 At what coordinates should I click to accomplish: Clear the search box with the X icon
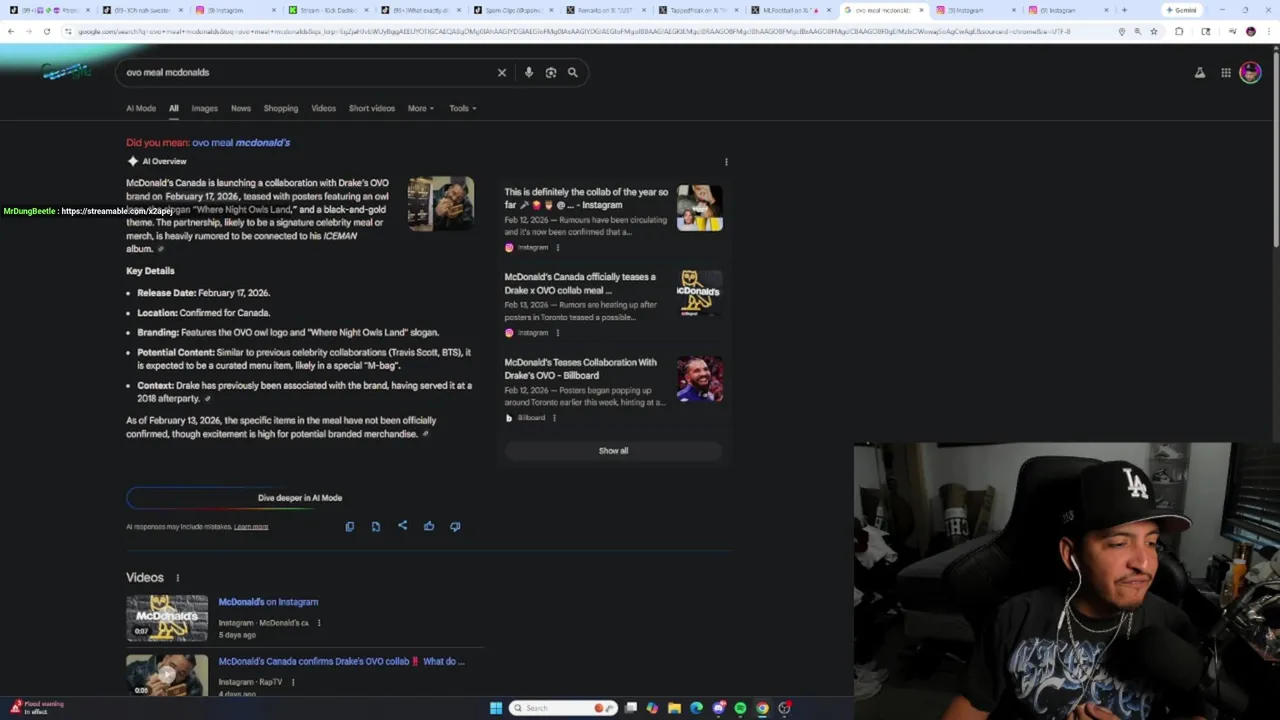[x=502, y=72]
